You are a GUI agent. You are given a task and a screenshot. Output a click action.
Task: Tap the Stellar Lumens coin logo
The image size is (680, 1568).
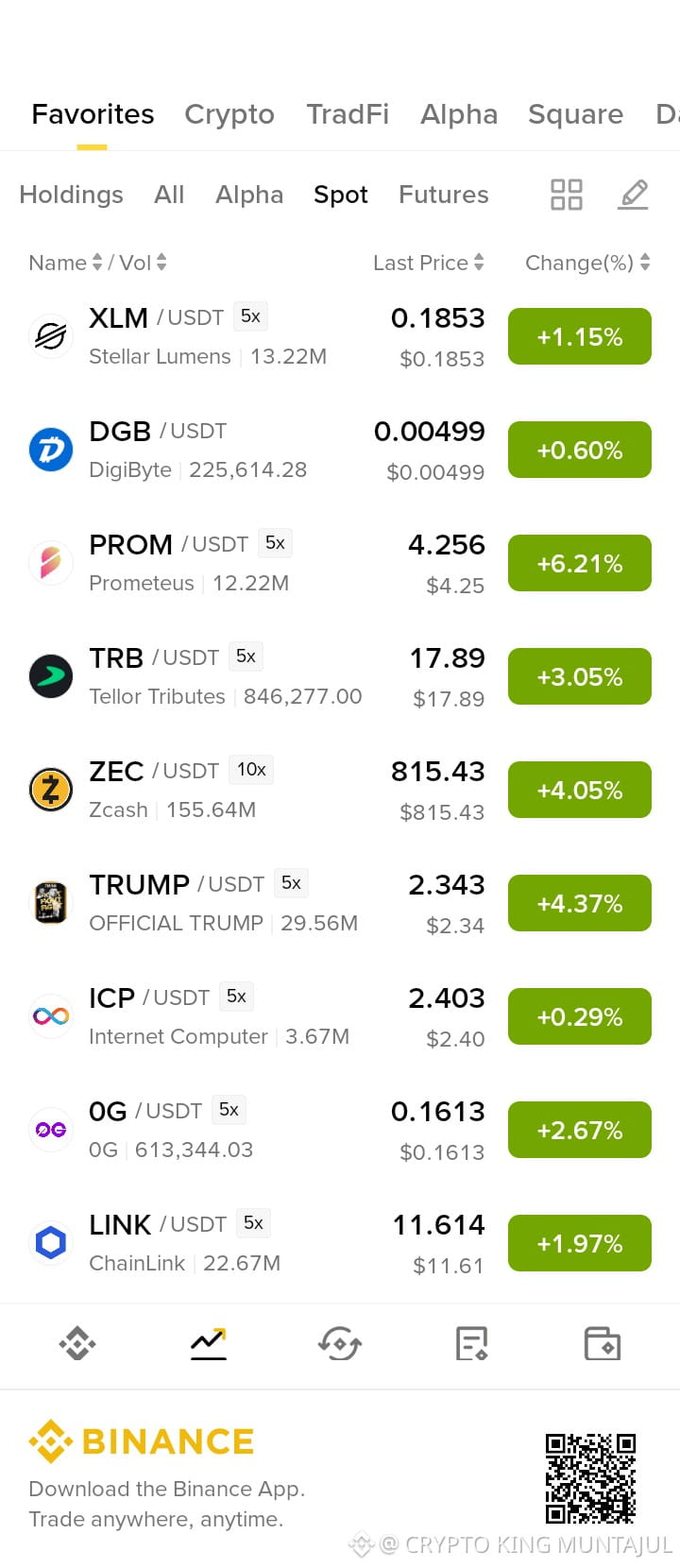pos(51,336)
